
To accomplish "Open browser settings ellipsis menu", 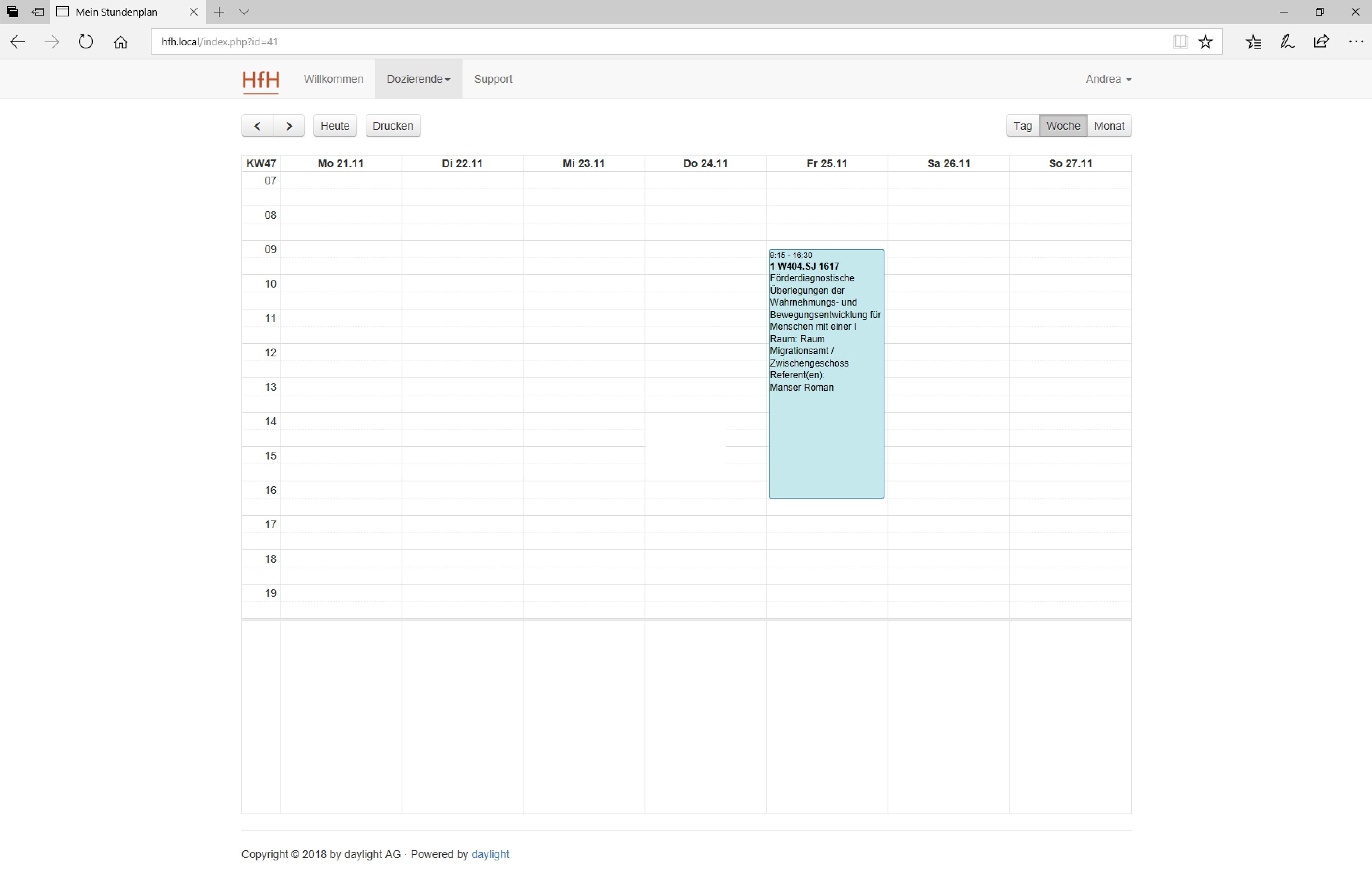I will [1355, 41].
